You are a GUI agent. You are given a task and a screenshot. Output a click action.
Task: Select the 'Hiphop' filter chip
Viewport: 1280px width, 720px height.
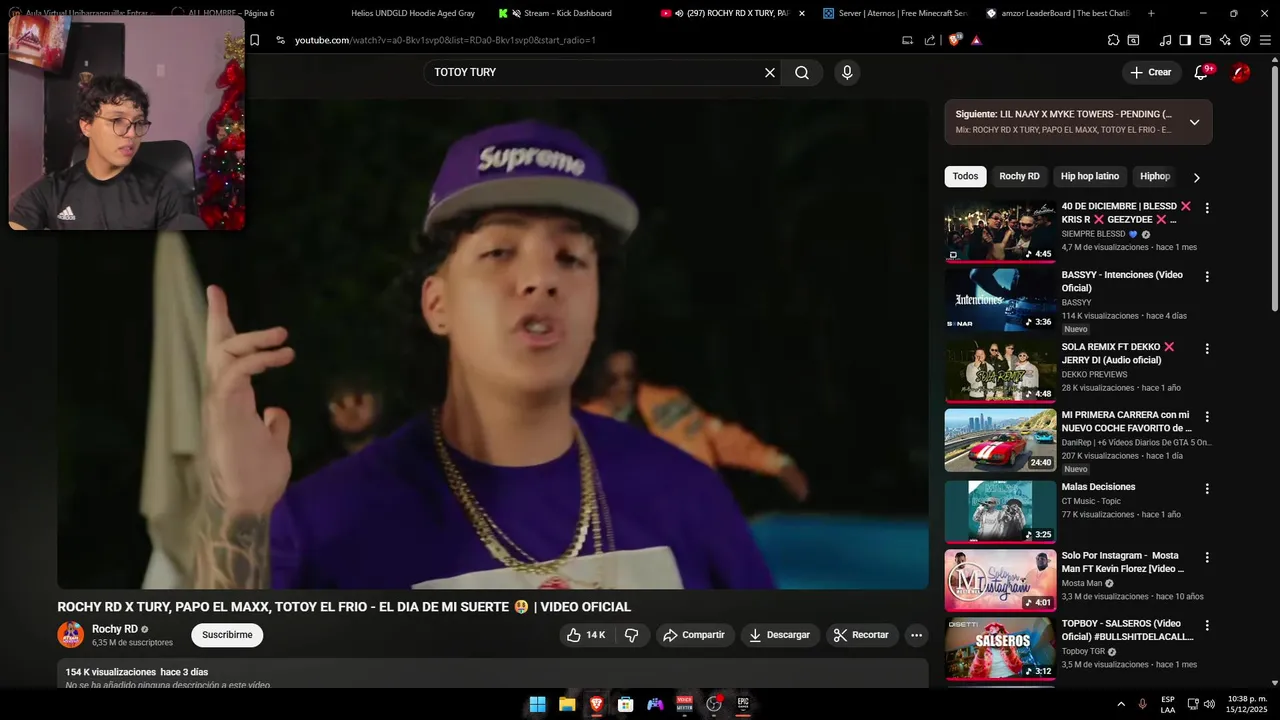point(1155,176)
